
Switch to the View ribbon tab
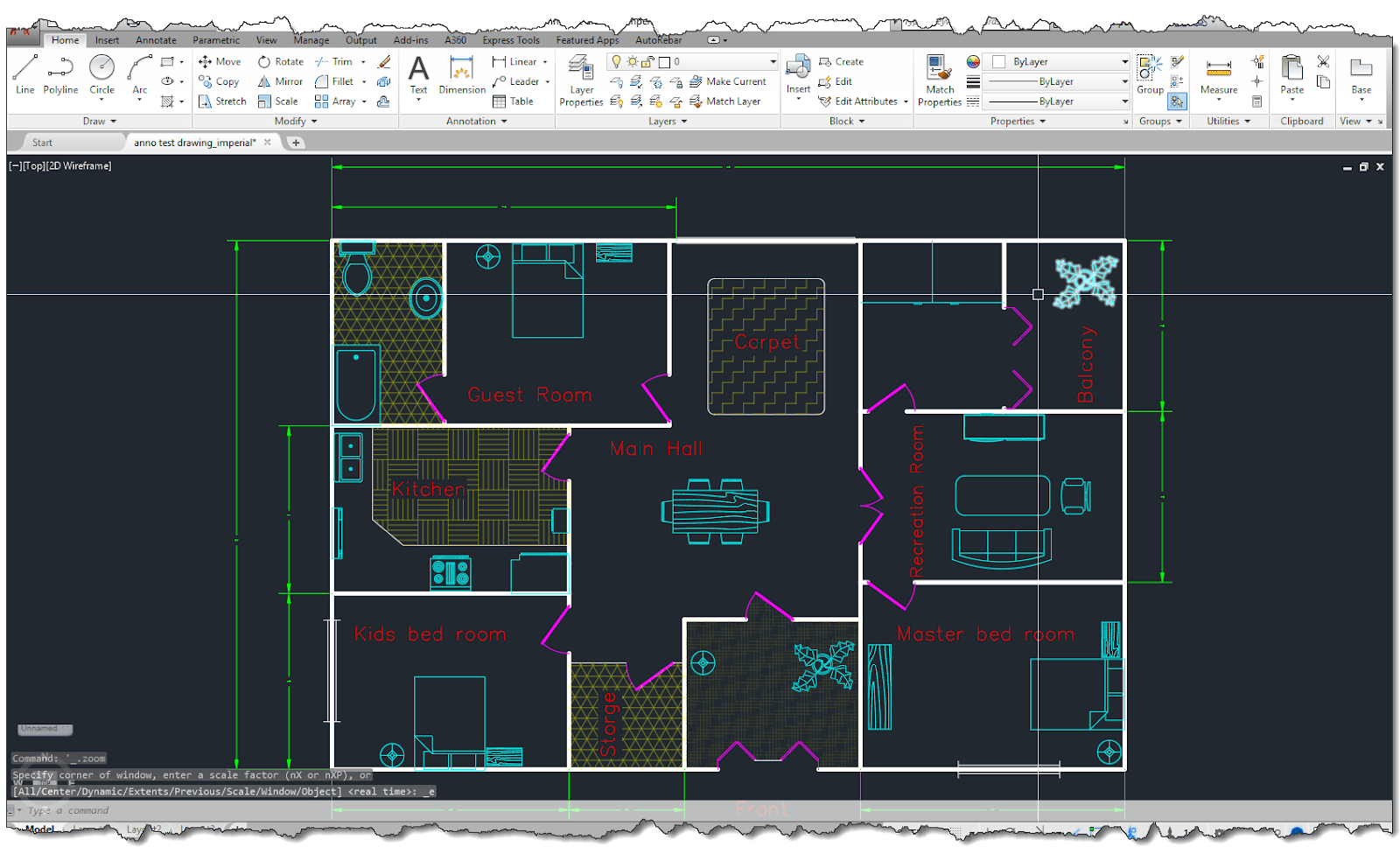[266, 40]
